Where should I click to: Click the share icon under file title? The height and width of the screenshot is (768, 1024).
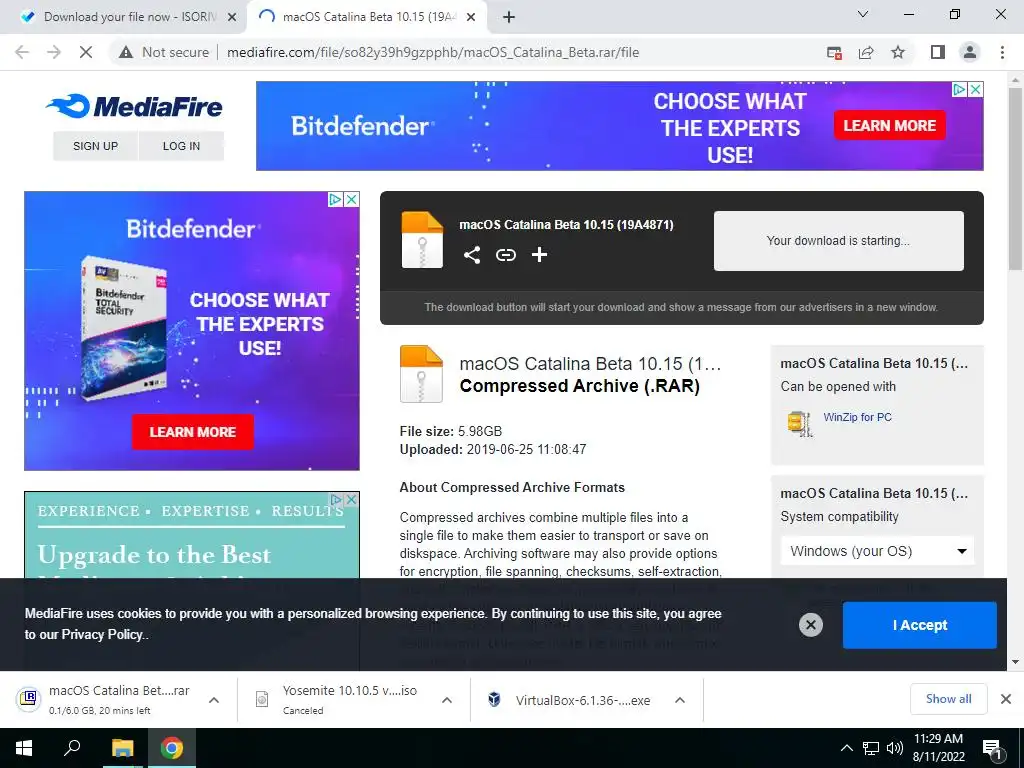coord(472,255)
